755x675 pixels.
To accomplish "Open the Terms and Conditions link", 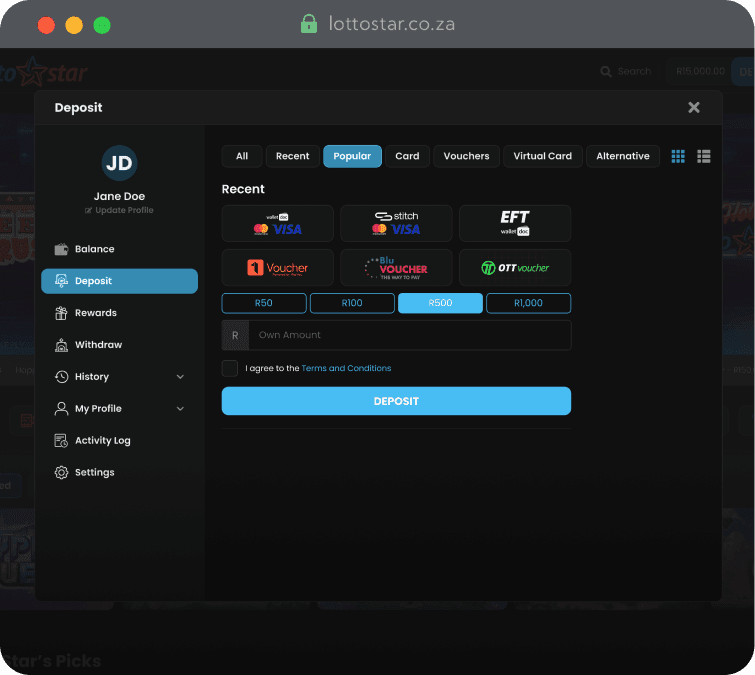I will 346,368.
